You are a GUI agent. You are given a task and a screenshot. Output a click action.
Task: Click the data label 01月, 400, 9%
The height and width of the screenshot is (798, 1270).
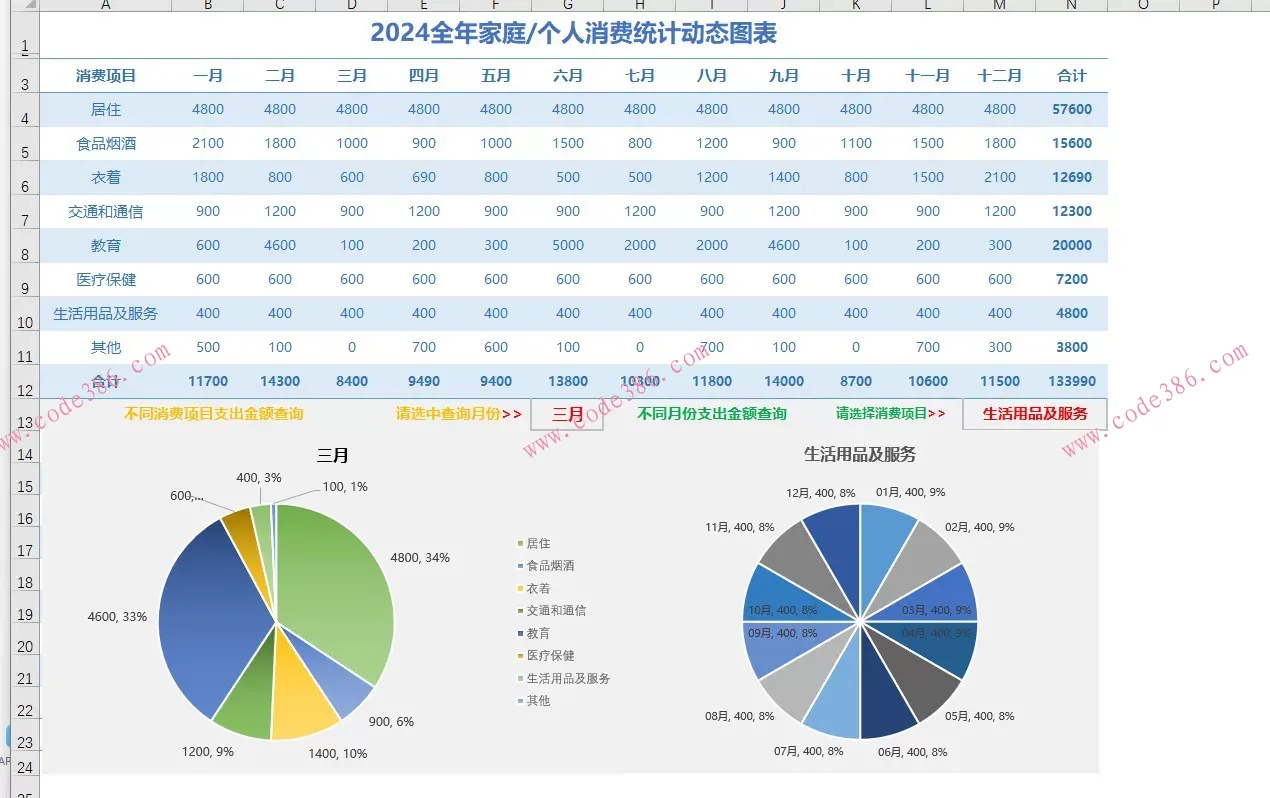point(910,493)
